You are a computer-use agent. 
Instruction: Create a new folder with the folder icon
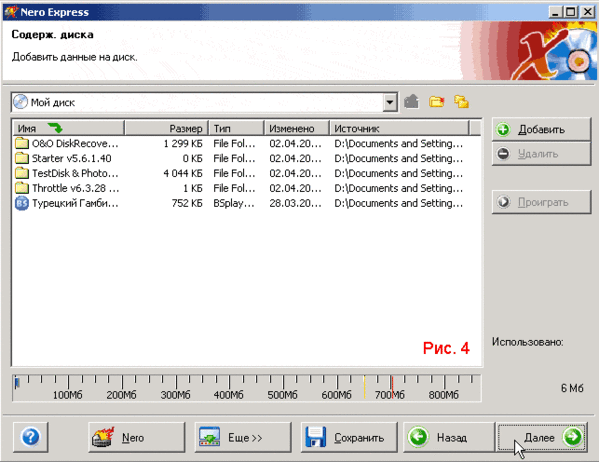[x=437, y=102]
